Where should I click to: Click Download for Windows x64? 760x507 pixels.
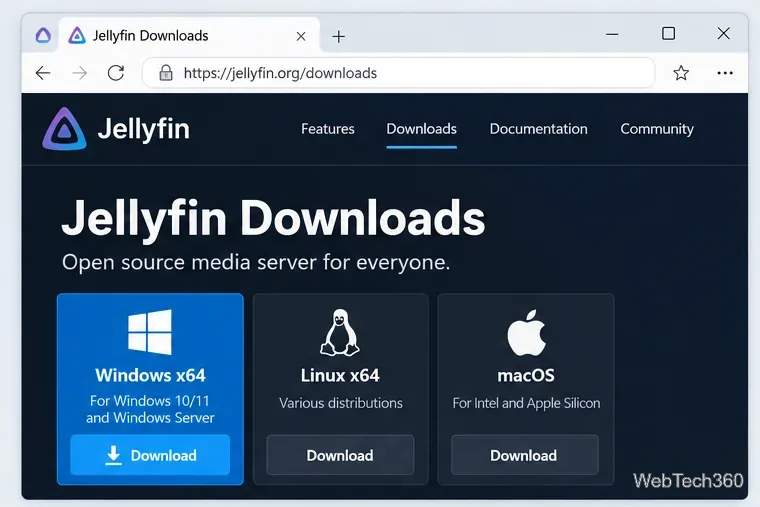tap(150, 455)
